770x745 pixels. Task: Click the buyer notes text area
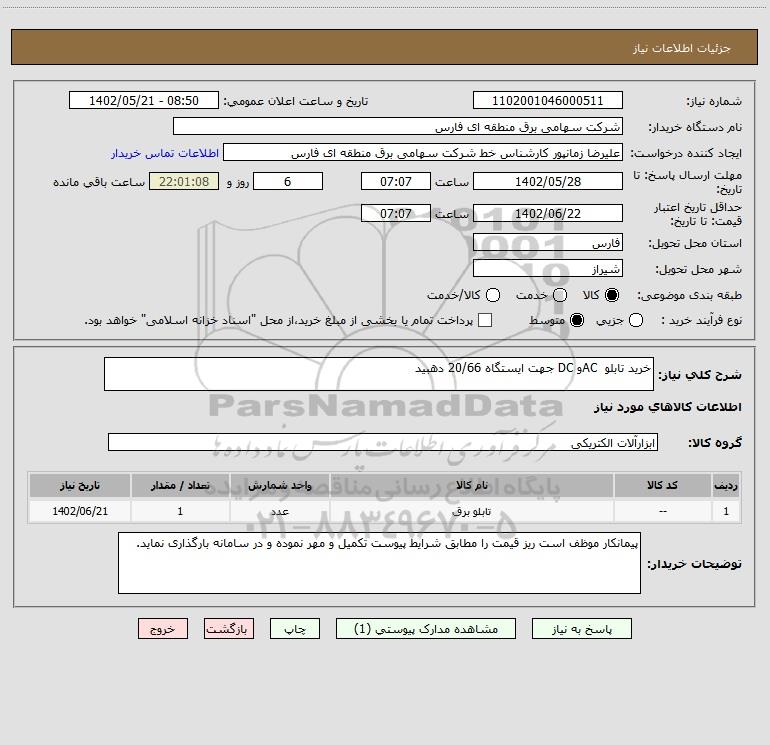379,563
